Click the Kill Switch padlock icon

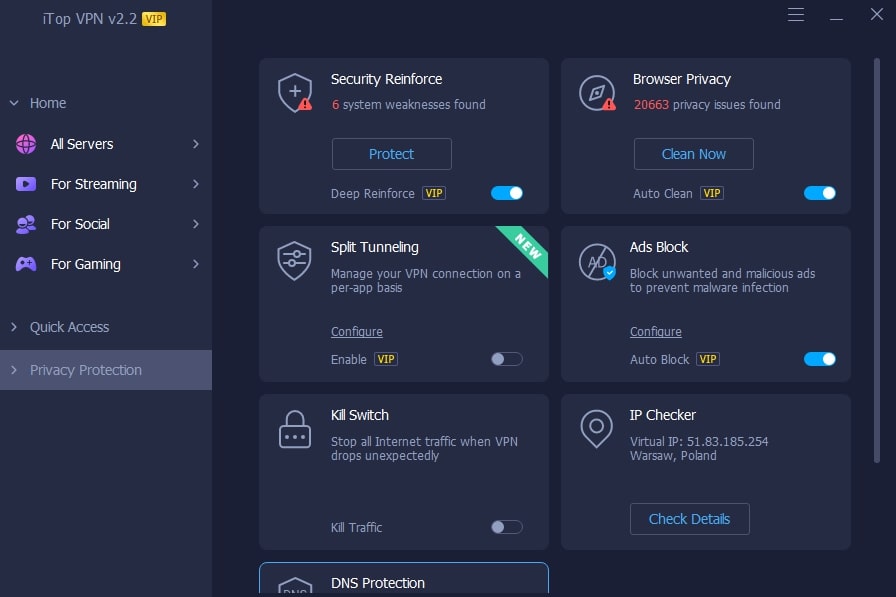pyautogui.click(x=295, y=430)
